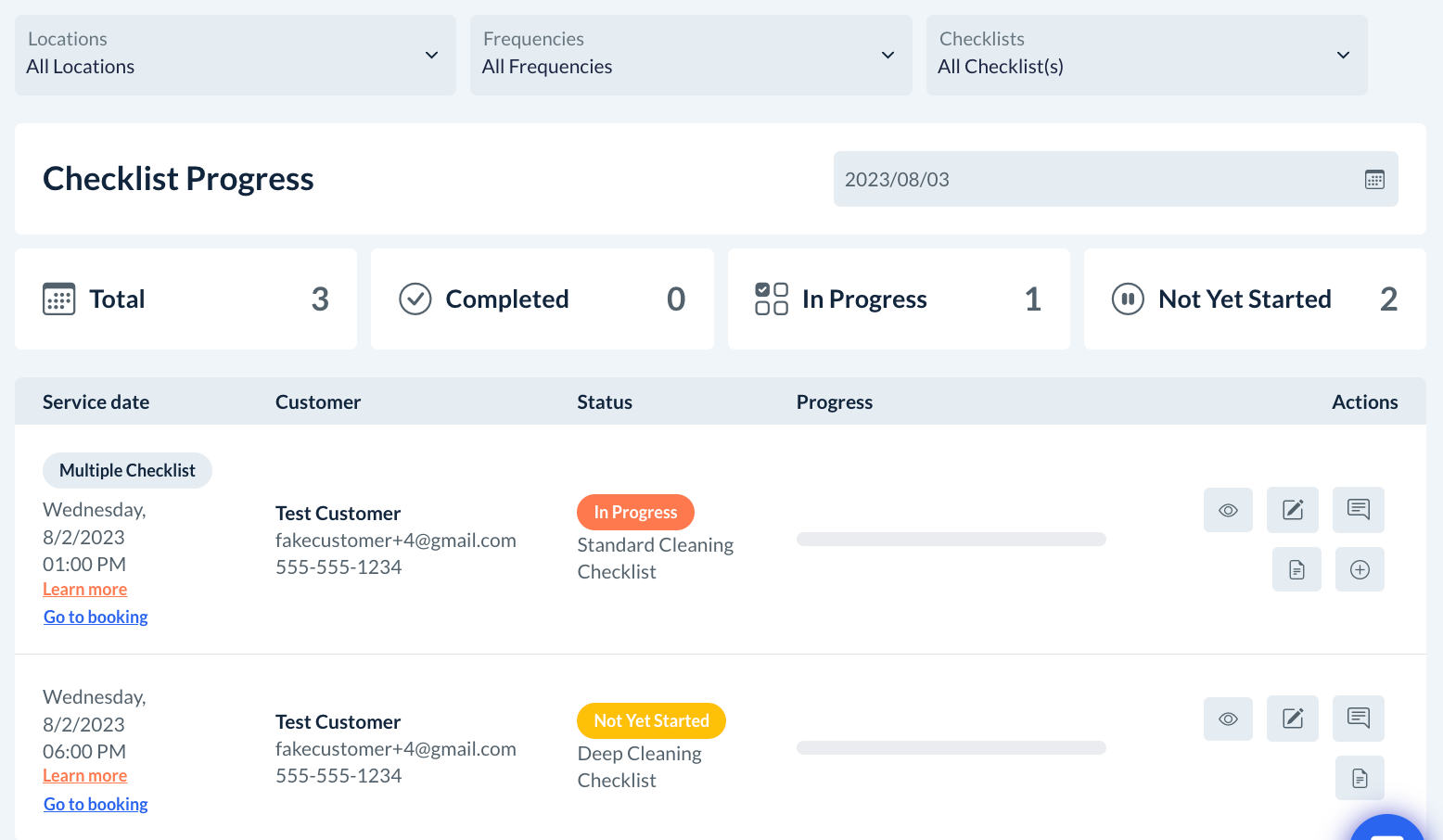Click phone 555-555-1234 in the 06:00 PM row
The height and width of the screenshot is (840, 1443).
click(x=338, y=776)
